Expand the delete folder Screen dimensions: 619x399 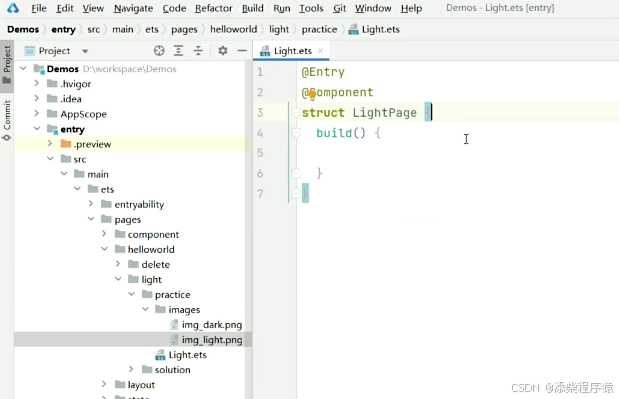(118, 264)
